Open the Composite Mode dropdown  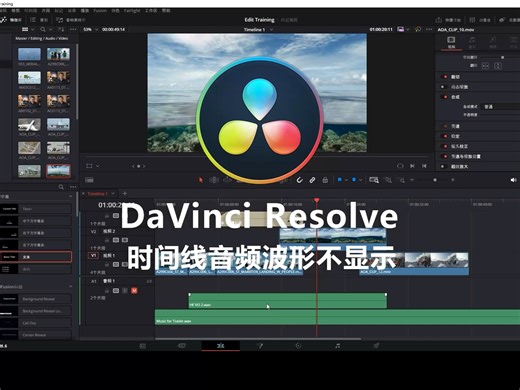501,107
